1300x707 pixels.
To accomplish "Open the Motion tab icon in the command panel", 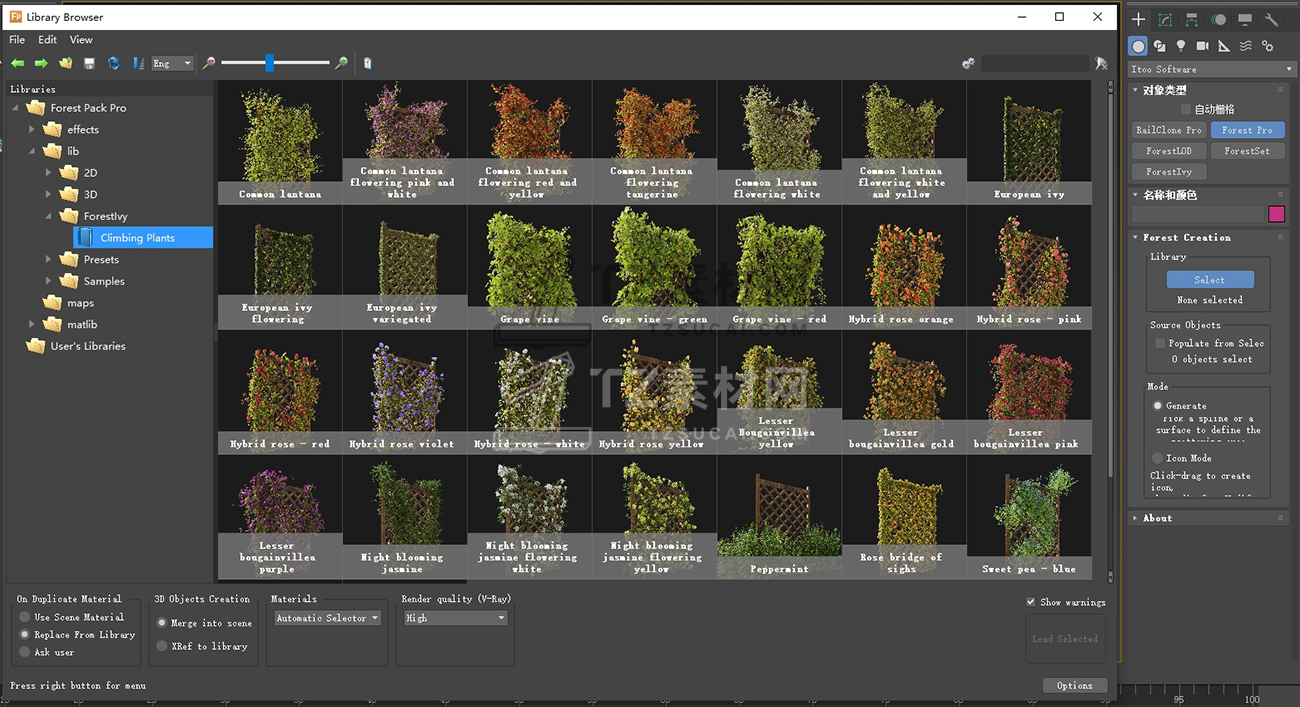I will pyautogui.click(x=1218, y=19).
